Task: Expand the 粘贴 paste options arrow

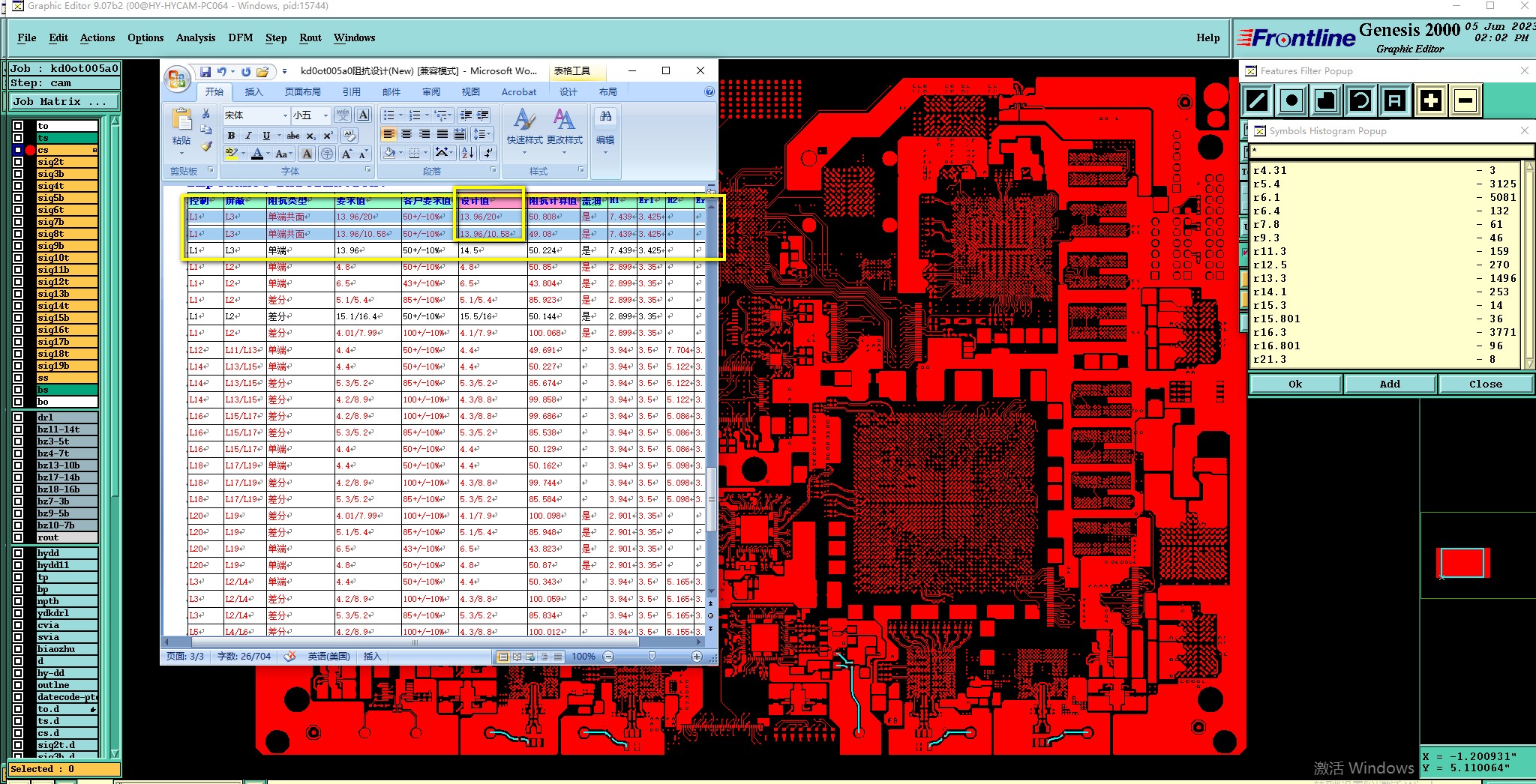Action: [x=181, y=153]
